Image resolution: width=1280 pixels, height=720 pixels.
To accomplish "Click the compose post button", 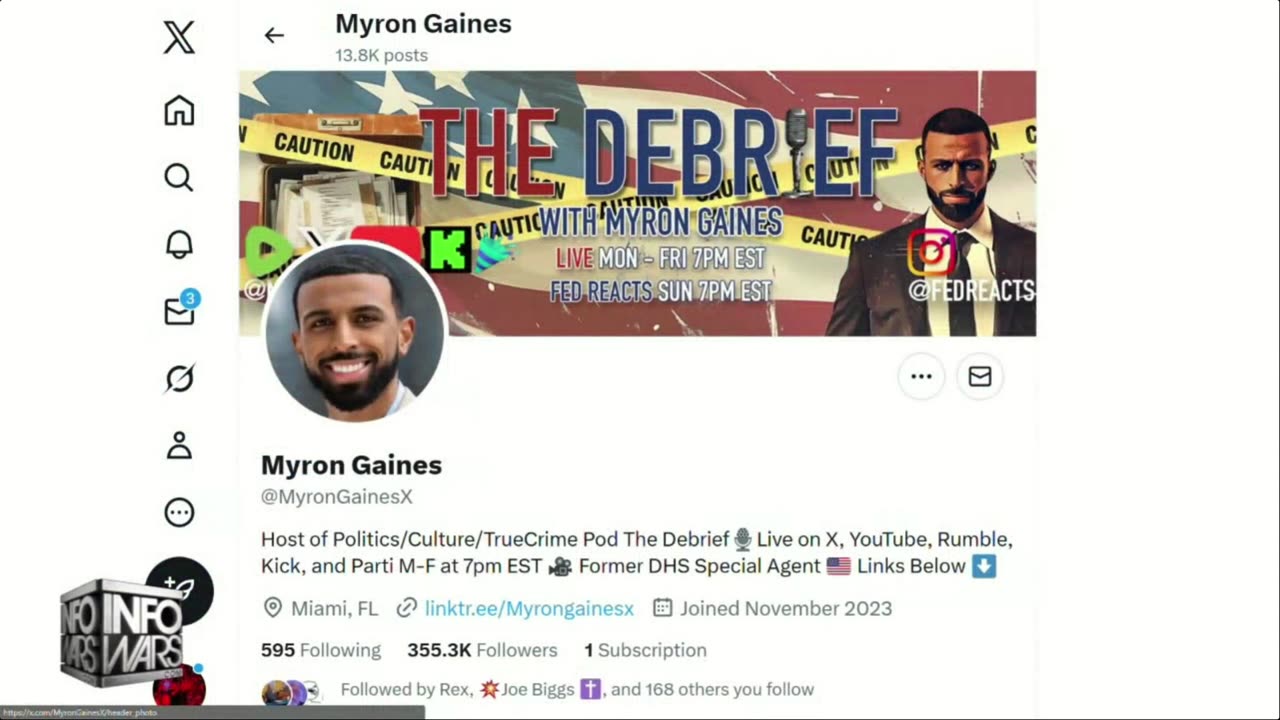I will [180, 589].
